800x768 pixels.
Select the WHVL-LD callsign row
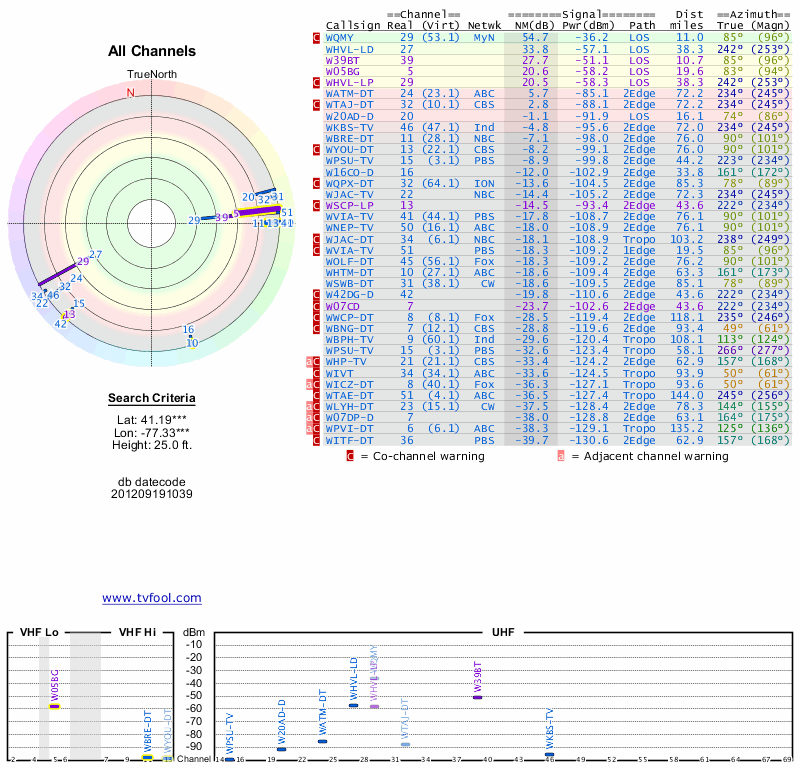tap(349, 48)
